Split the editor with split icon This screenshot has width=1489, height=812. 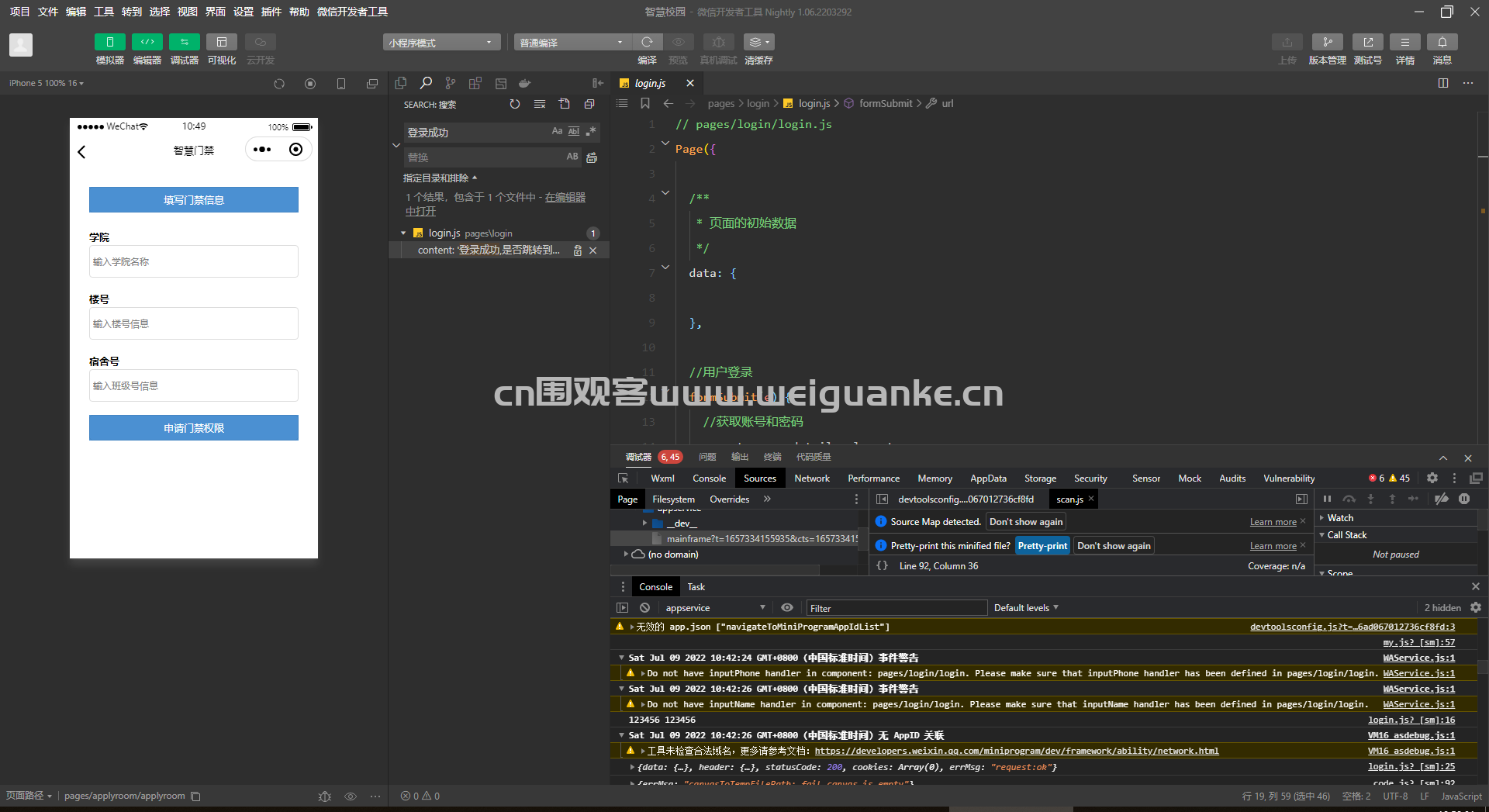pos(1443,83)
